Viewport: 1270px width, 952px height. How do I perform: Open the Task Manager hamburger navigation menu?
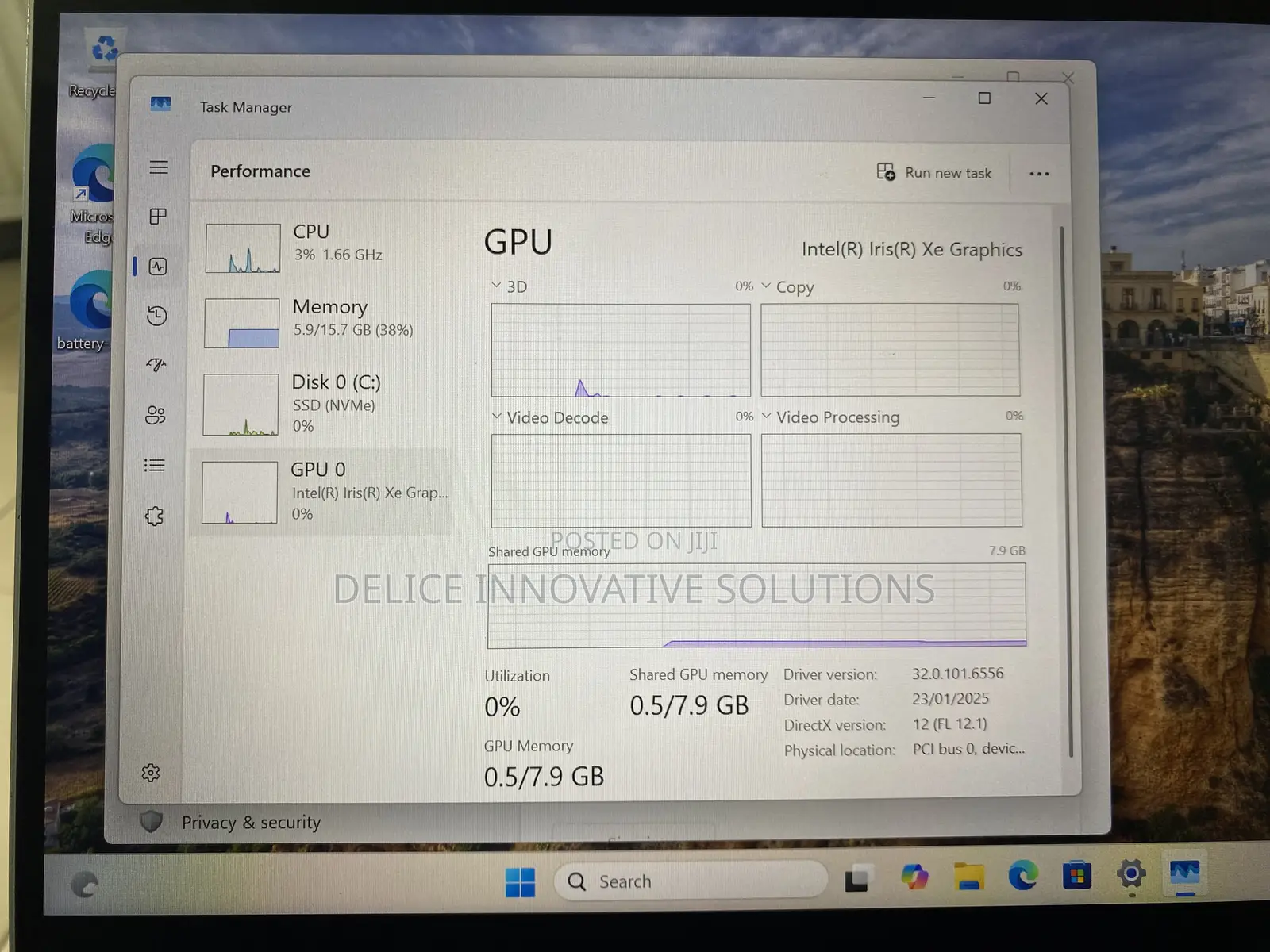click(159, 167)
